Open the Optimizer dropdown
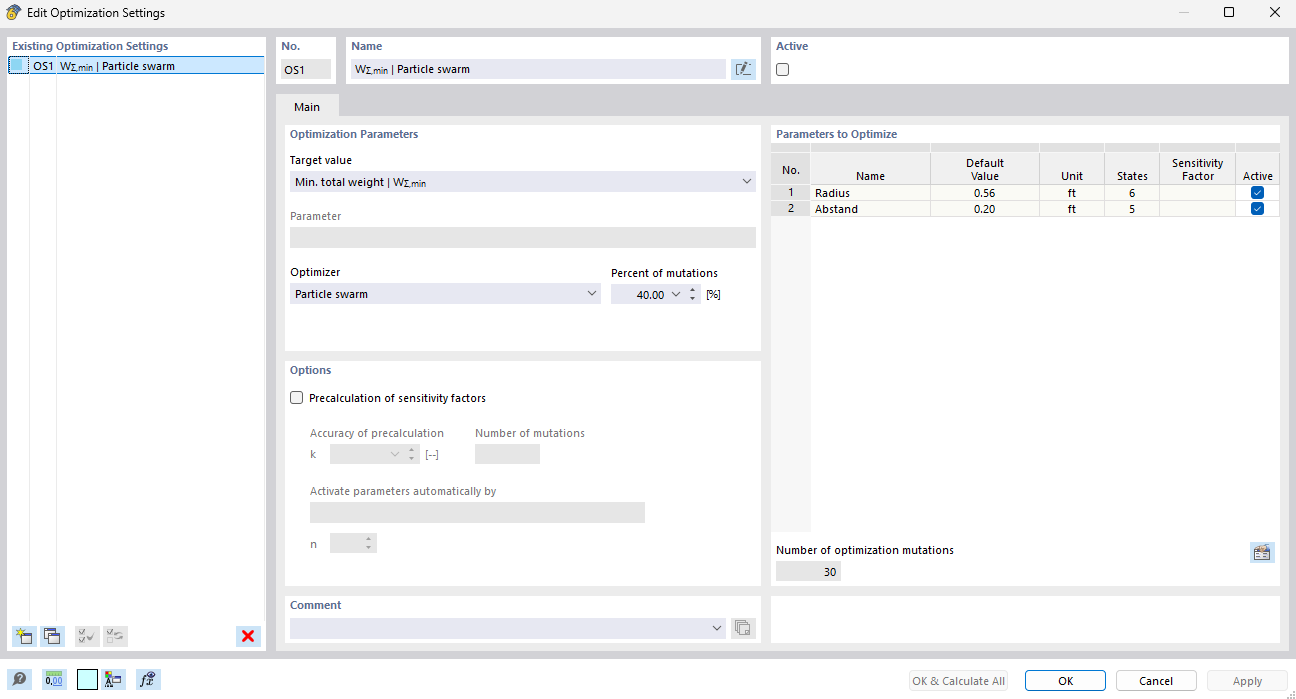This screenshot has height=699, width=1296. [591, 293]
